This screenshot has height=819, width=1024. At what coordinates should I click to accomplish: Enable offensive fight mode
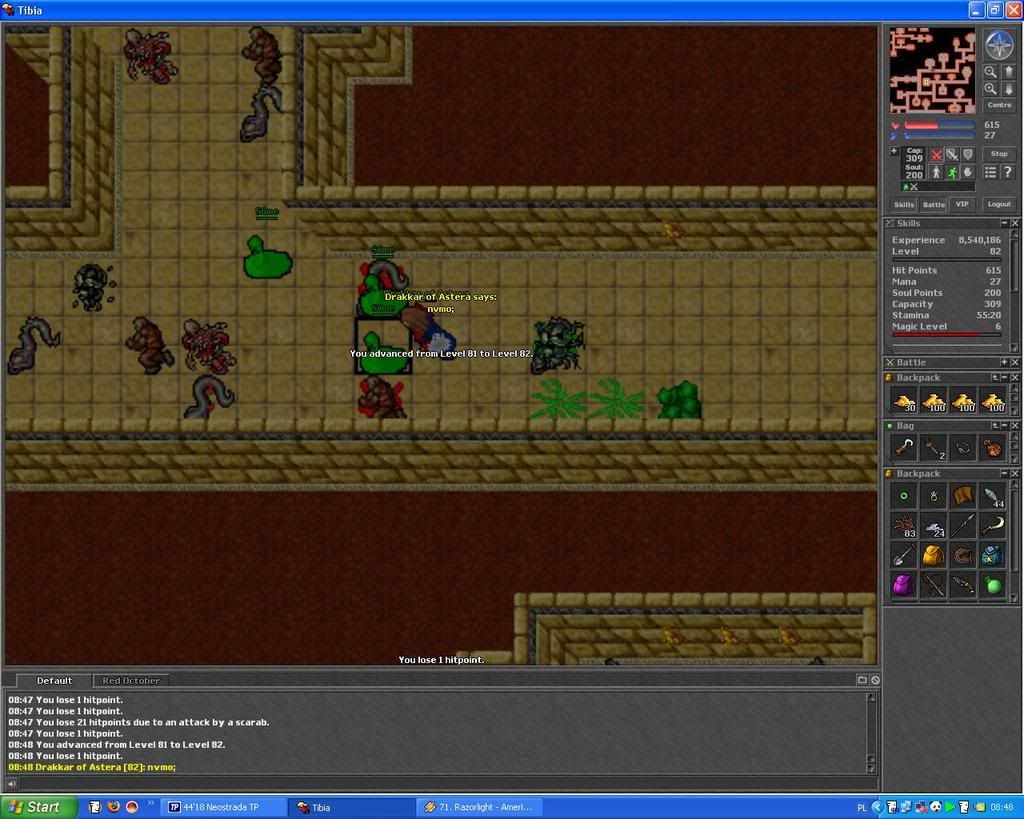936,155
